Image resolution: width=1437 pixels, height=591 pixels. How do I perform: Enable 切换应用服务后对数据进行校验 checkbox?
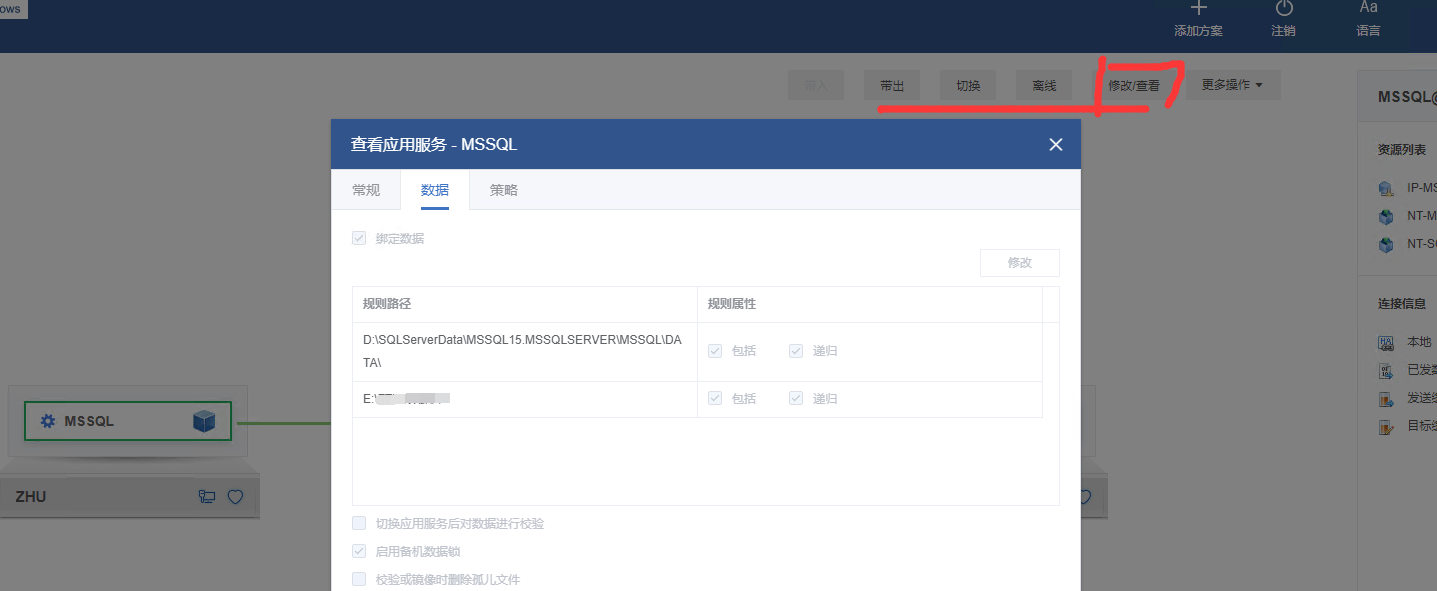tap(359, 523)
